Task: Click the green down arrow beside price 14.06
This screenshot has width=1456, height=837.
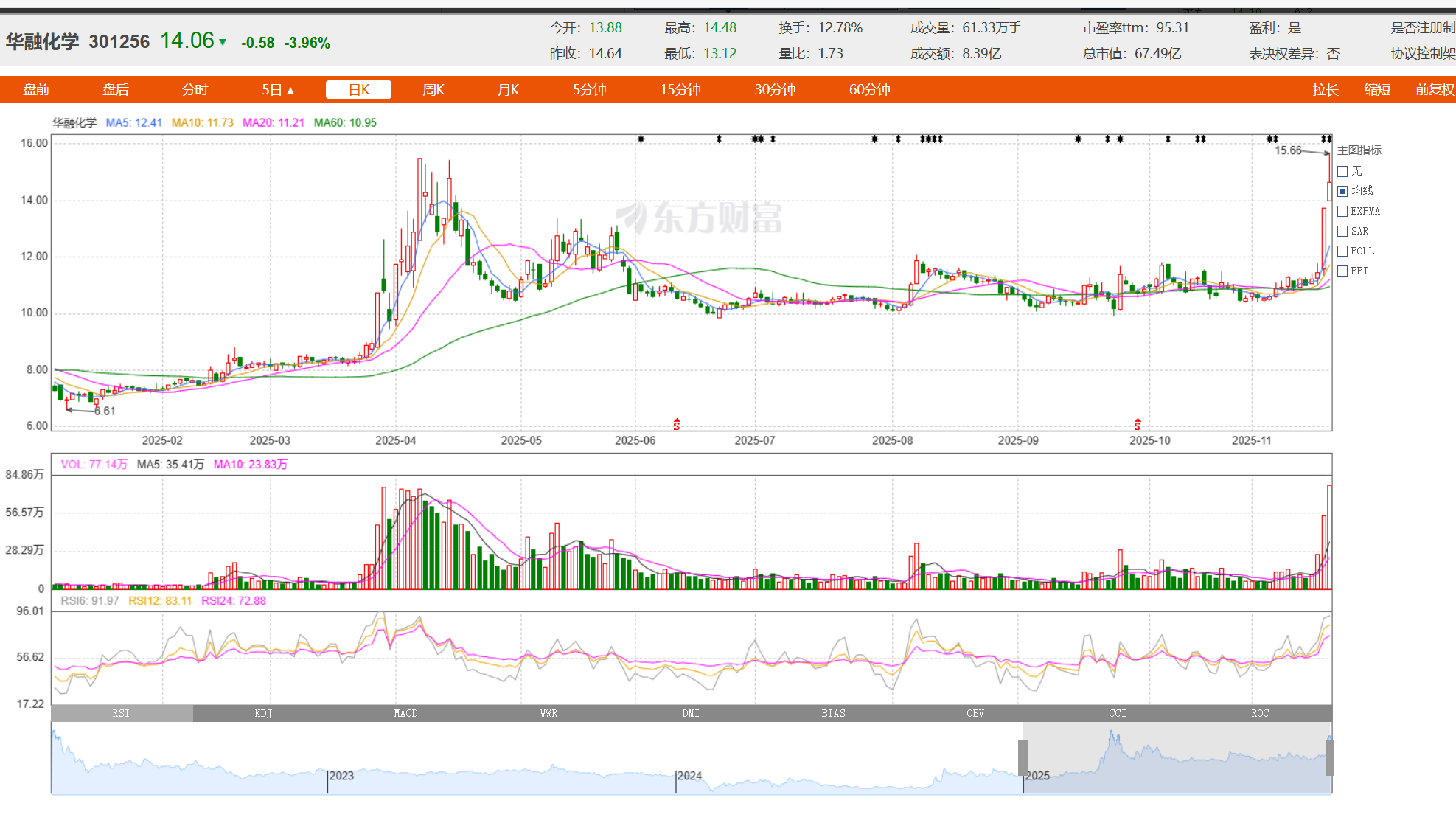Action: pyautogui.click(x=223, y=43)
